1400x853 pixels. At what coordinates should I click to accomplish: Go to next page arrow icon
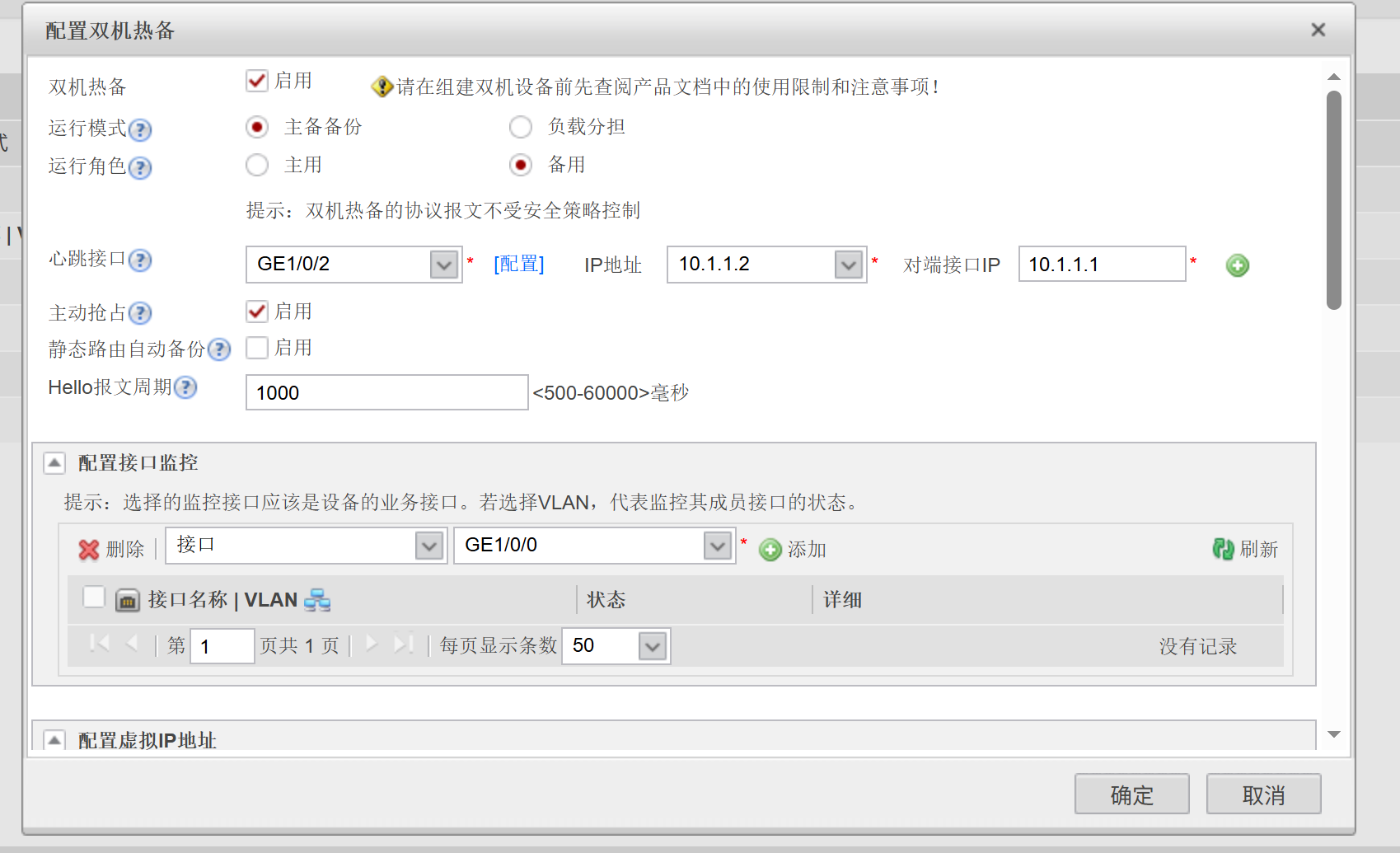coord(372,644)
